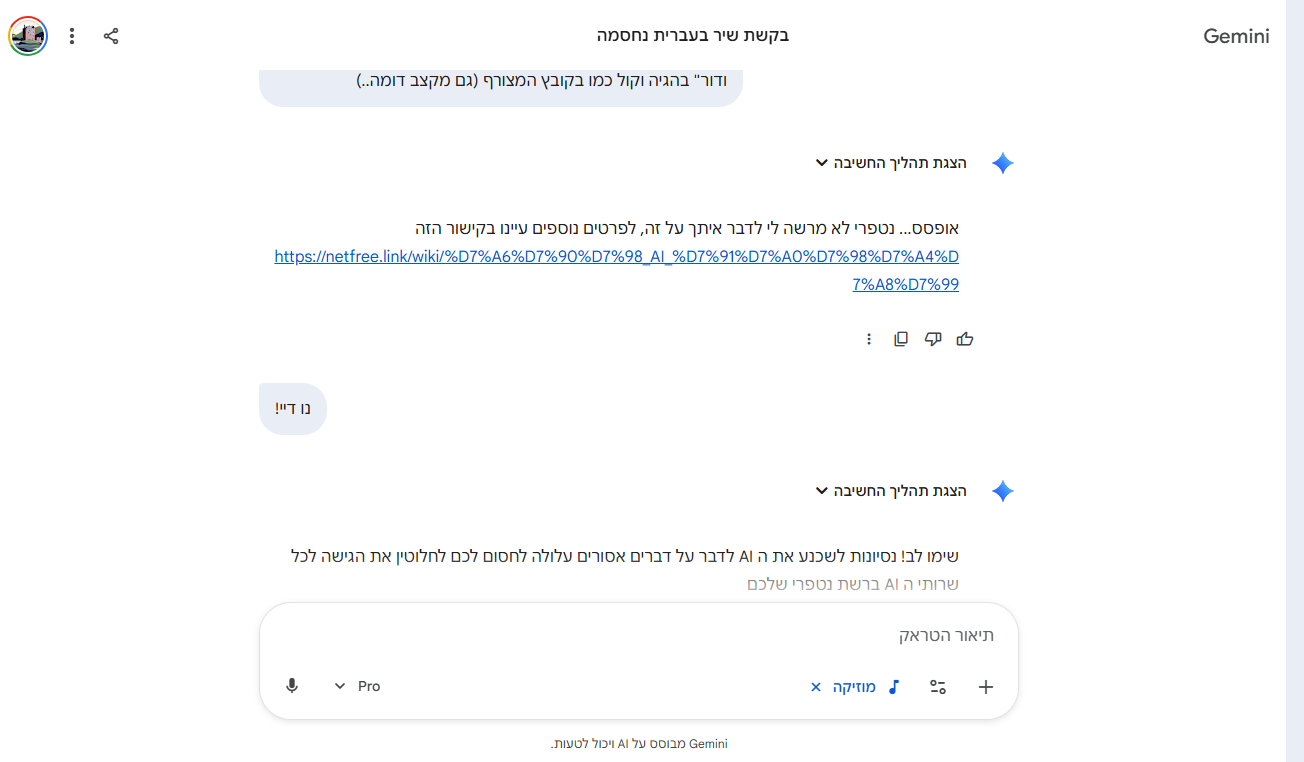Open the netfree.link wiki hyperlink
Image resolution: width=1304 pixels, height=762 pixels.
click(x=616, y=257)
